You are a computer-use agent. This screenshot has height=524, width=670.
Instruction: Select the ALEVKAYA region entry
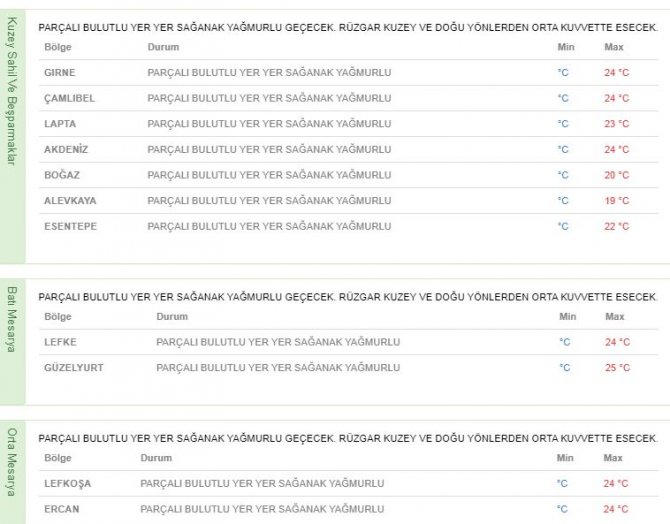click(68, 200)
